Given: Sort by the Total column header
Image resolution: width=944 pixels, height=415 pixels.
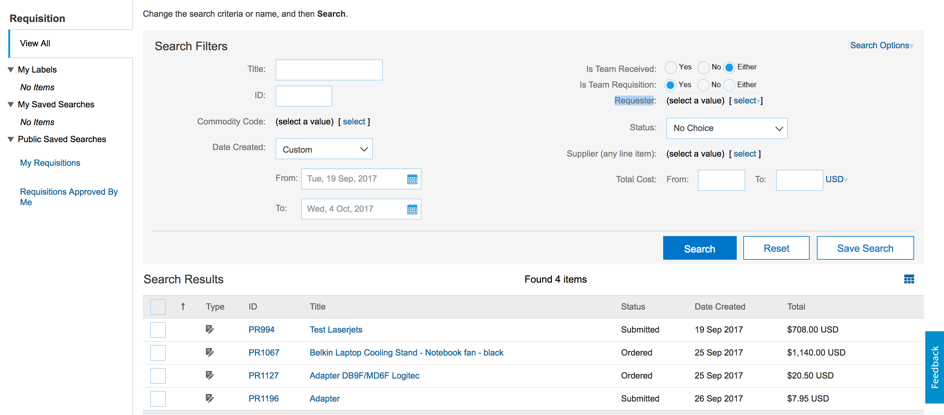Looking at the screenshot, I should click(796, 307).
